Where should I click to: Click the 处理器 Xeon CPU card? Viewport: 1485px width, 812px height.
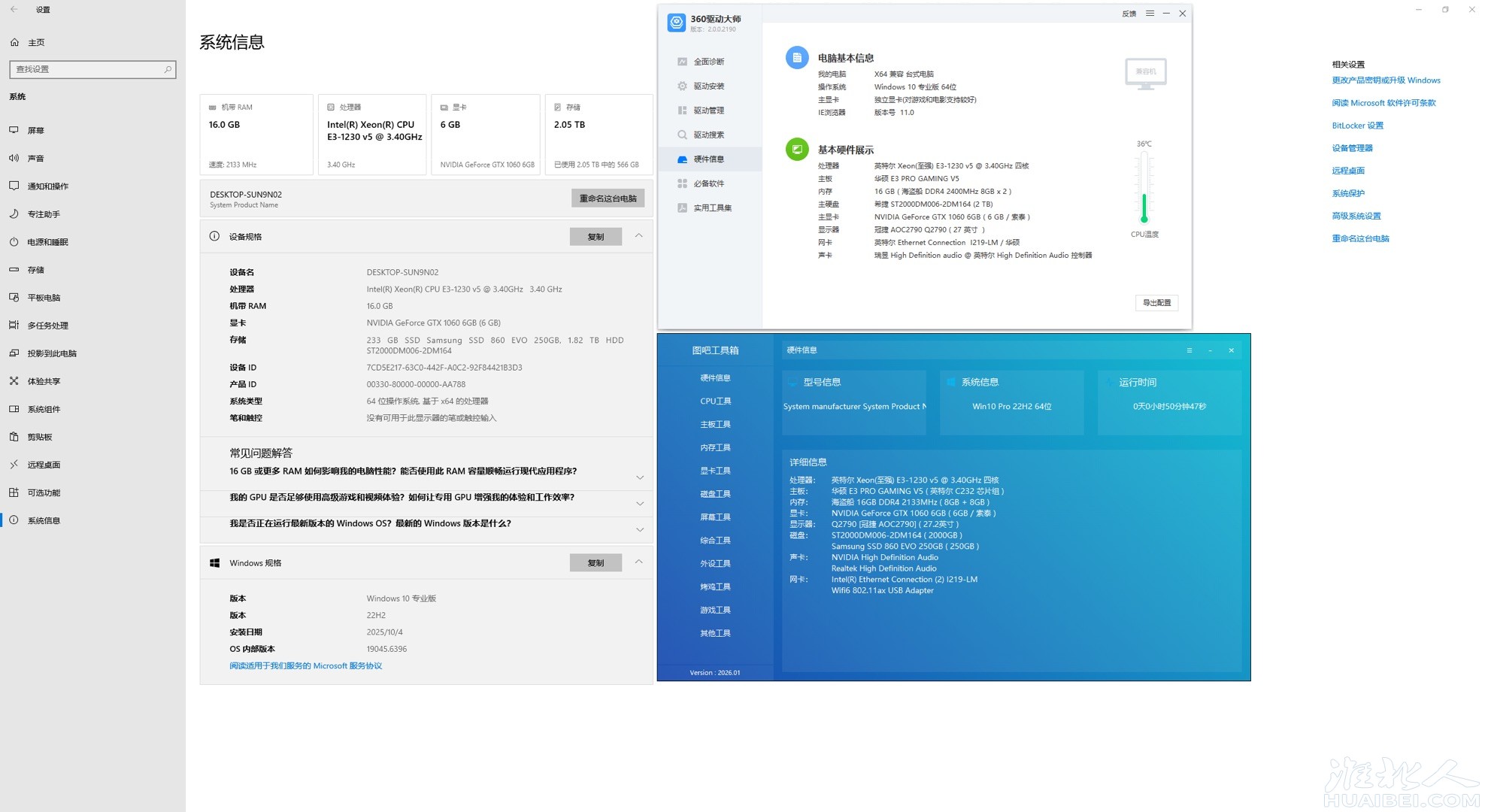click(x=372, y=135)
